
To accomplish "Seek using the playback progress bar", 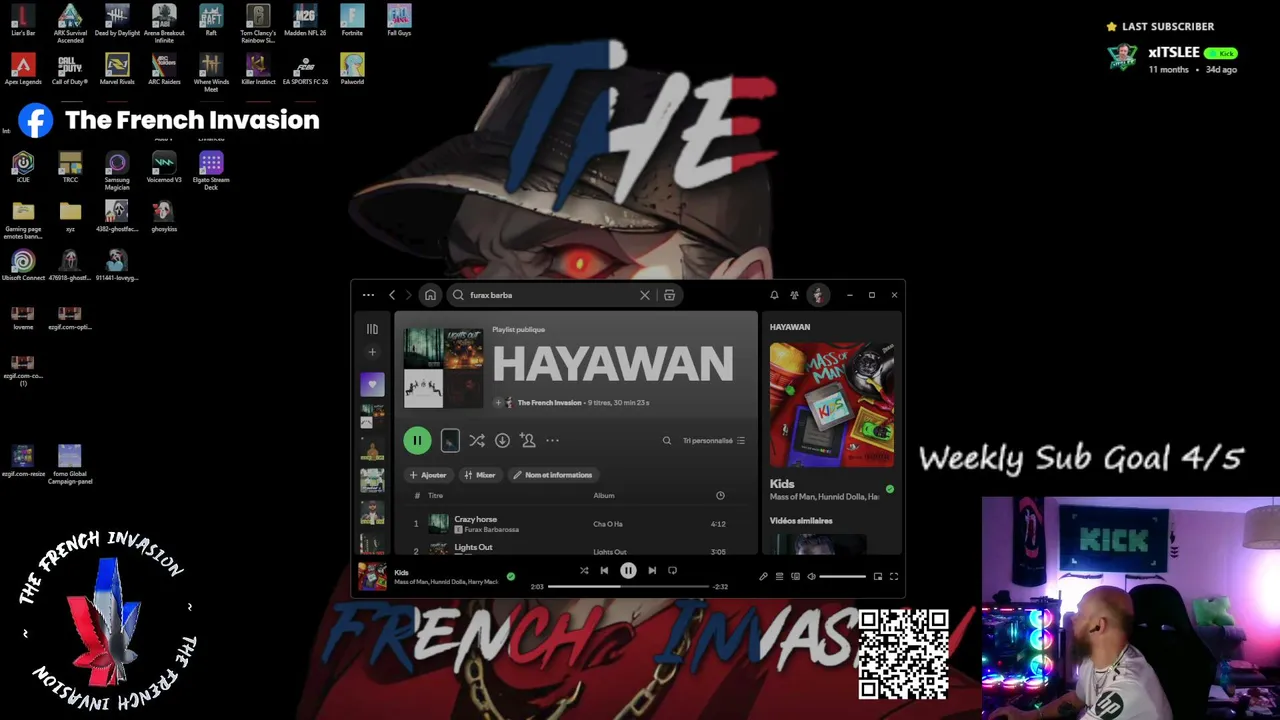I will 628,587.
